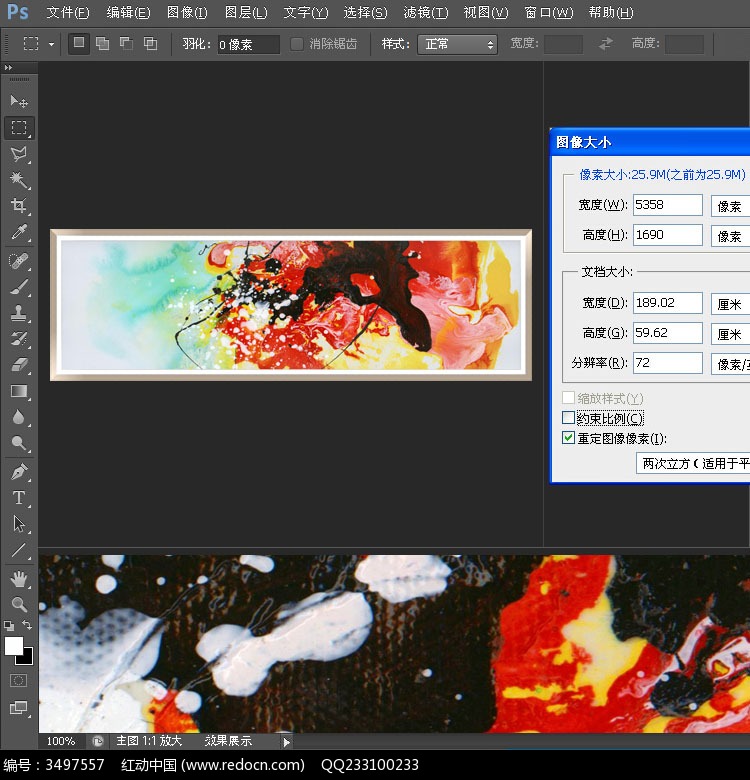The height and width of the screenshot is (780, 750).
Task: Select the Path Selection tool
Action: pyautogui.click(x=19, y=524)
